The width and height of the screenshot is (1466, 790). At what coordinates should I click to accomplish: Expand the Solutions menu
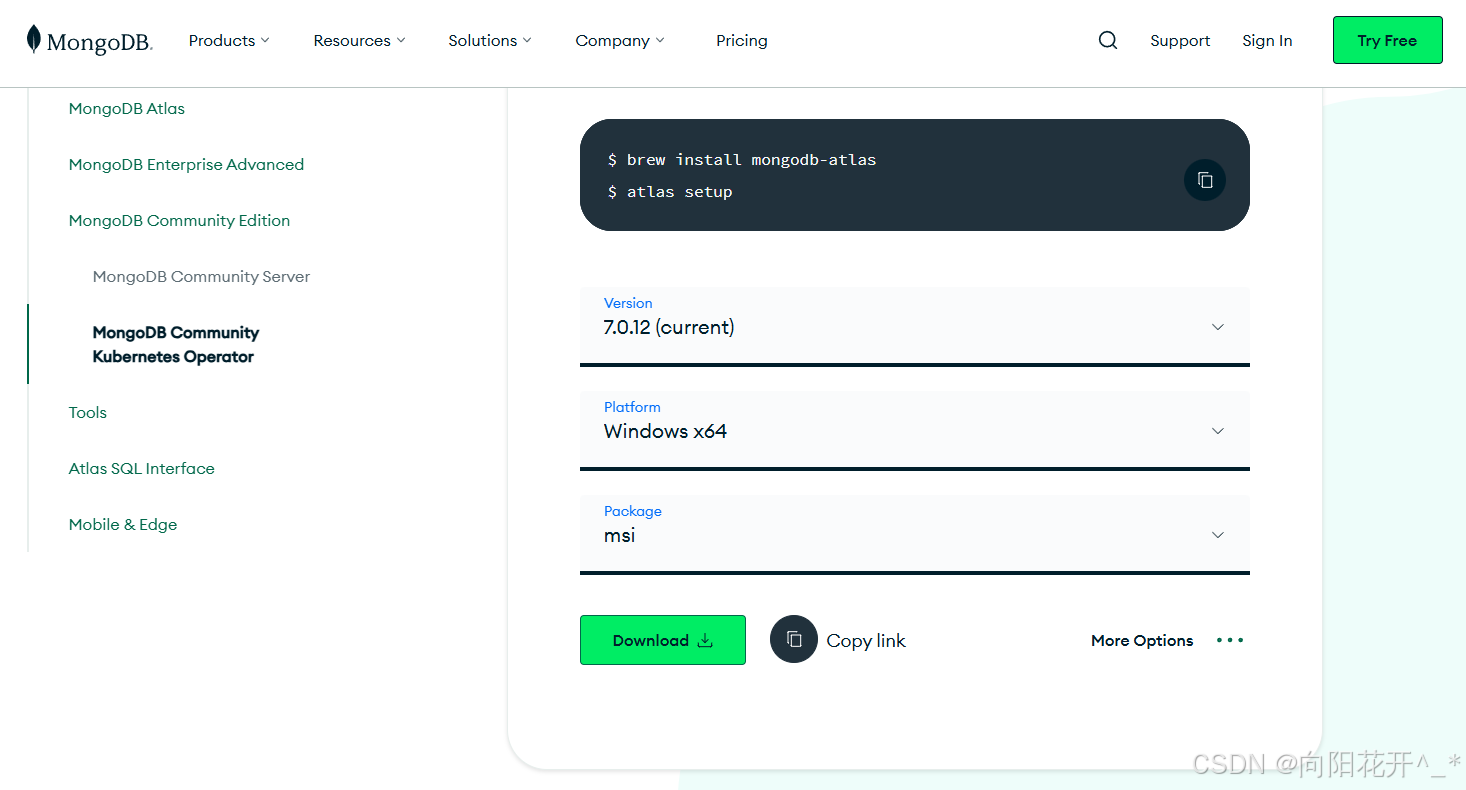pos(490,40)
